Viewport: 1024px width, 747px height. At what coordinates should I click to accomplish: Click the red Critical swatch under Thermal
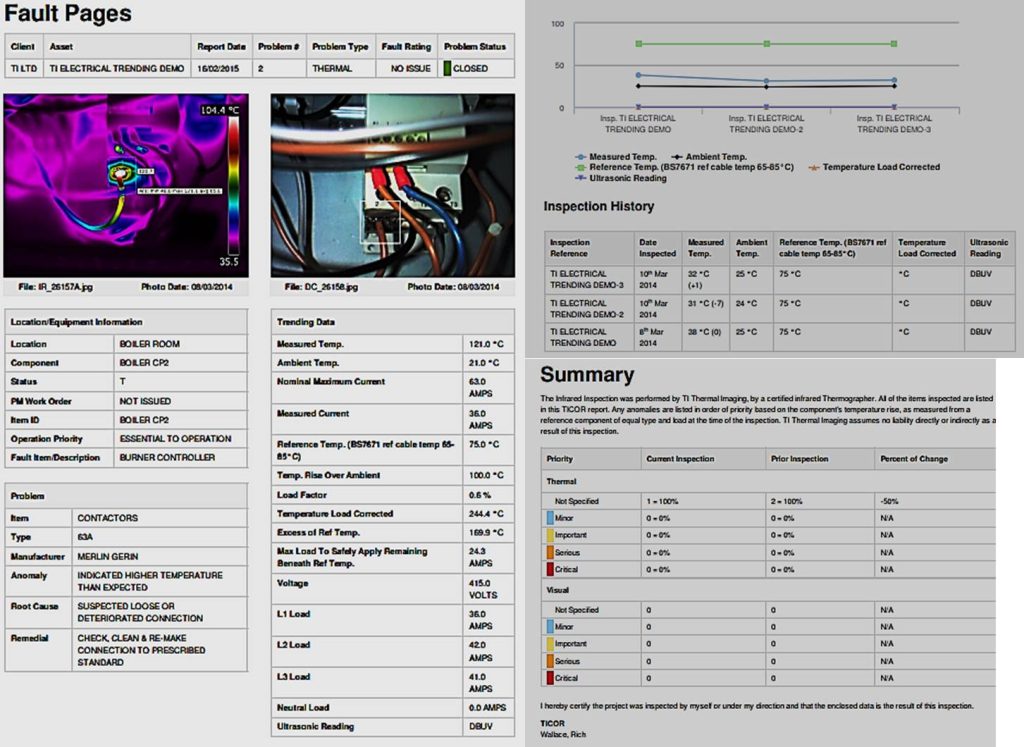(x=550, y=569)
